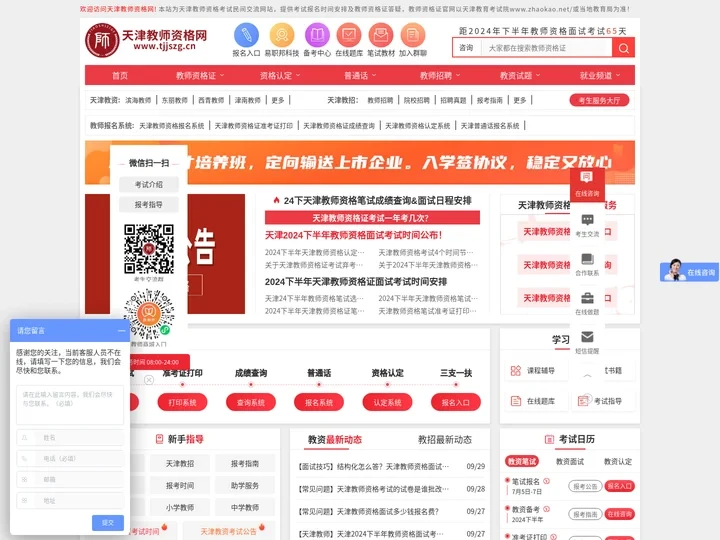Image resolution: width=720 pixels, height=540 pixels.
Task: Go to 首页 in navigation bar
Action: [120, 75]
